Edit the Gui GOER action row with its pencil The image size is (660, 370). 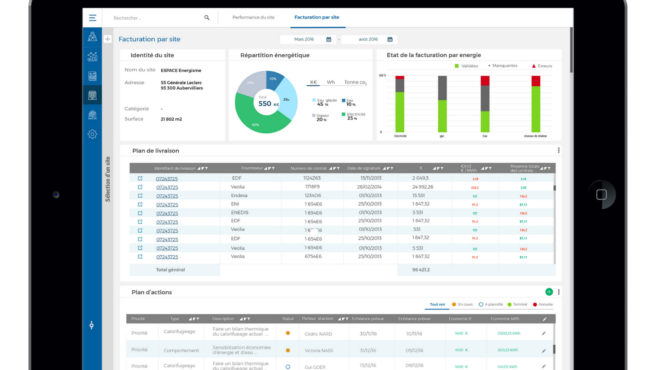pyautogui.click(x=544, y=367)
